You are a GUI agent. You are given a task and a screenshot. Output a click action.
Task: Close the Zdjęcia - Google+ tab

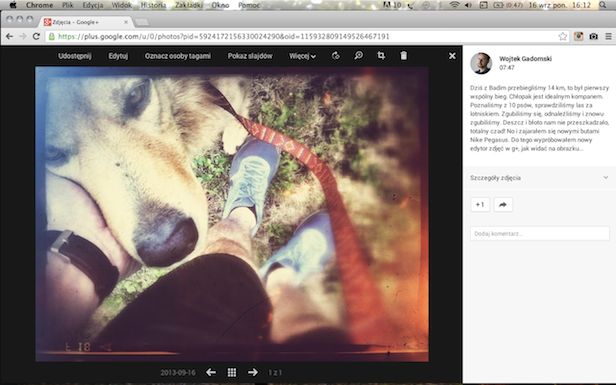[x=126, y=22]
